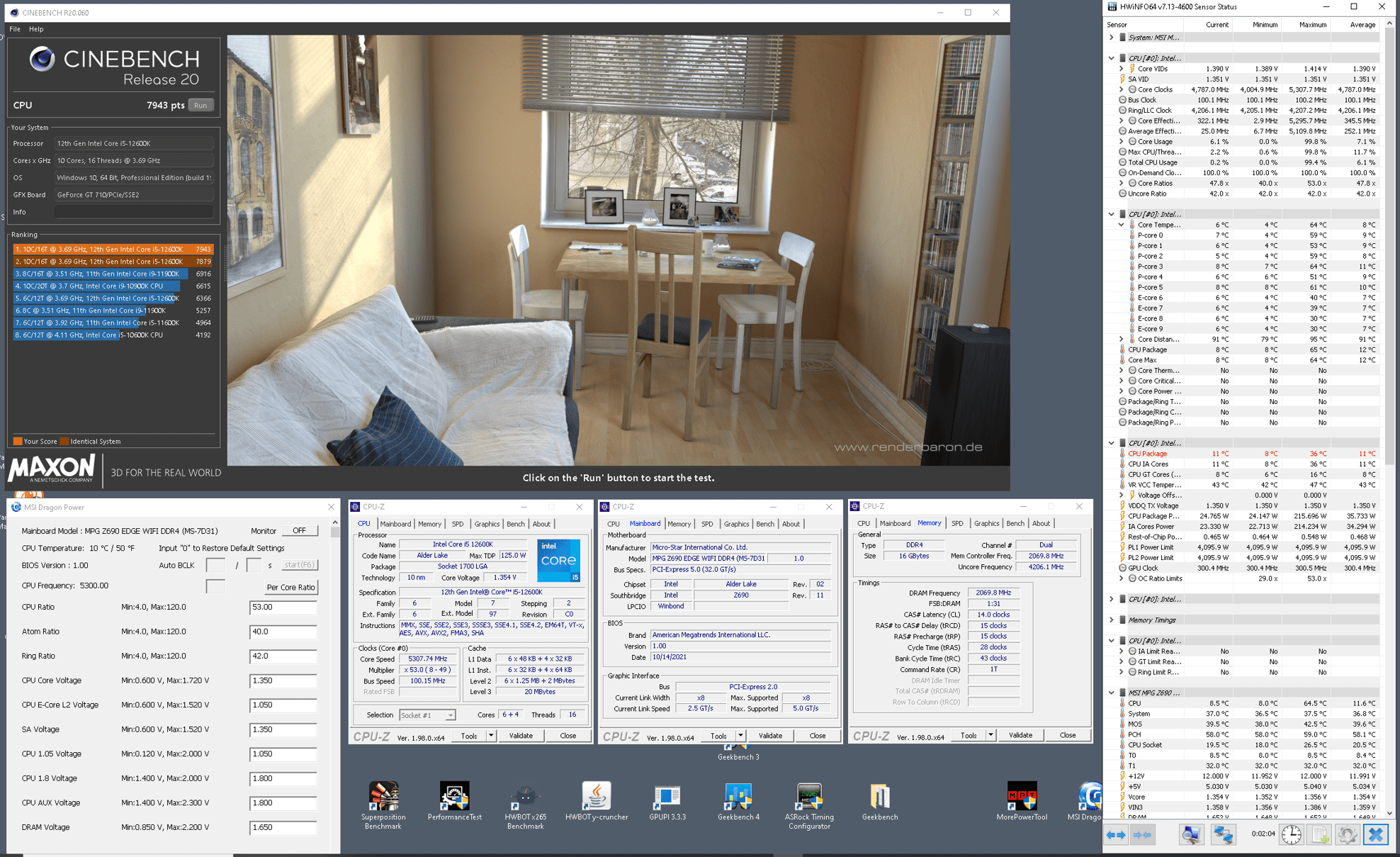Click the CPU Core Voltage field showing 1.350
This screenshot has width=1400, height=857.
click(283, 680)
